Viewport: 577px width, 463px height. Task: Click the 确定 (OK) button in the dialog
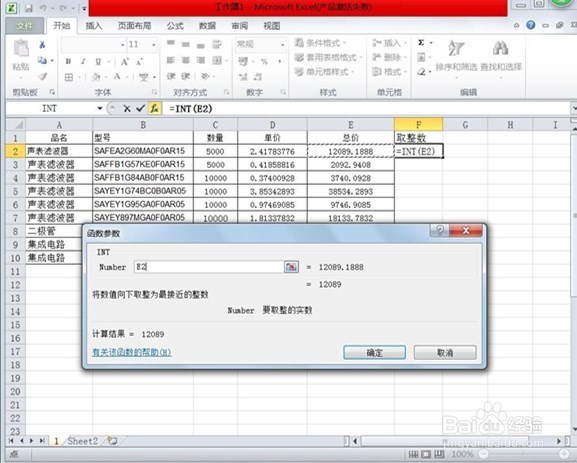tap(375, 353)
